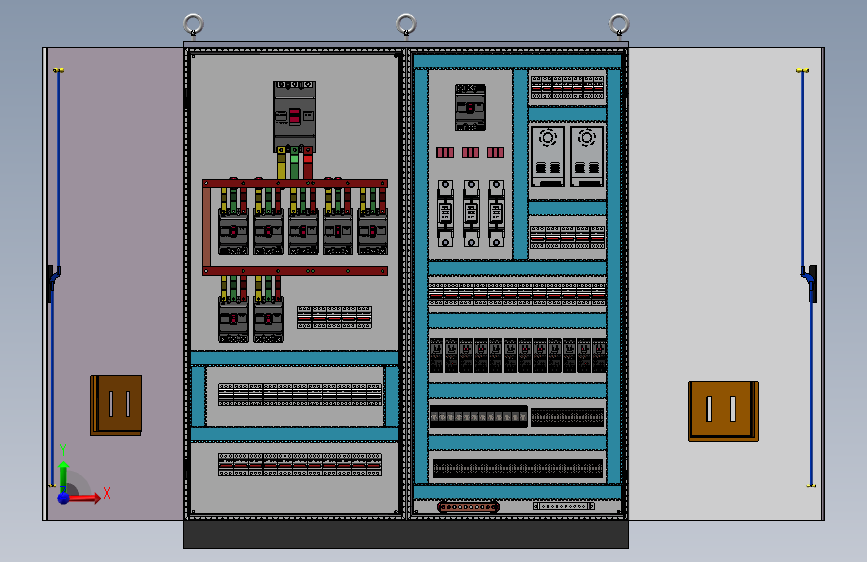Select the vertical busbar linking the two red busbars
Screen dimensions: 867x562
206,227
